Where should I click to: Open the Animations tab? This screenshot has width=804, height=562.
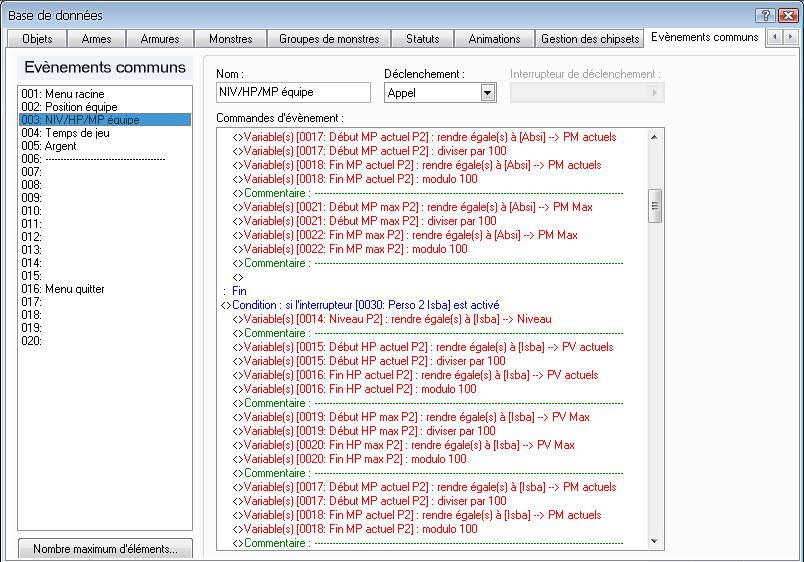coord(494,39)
